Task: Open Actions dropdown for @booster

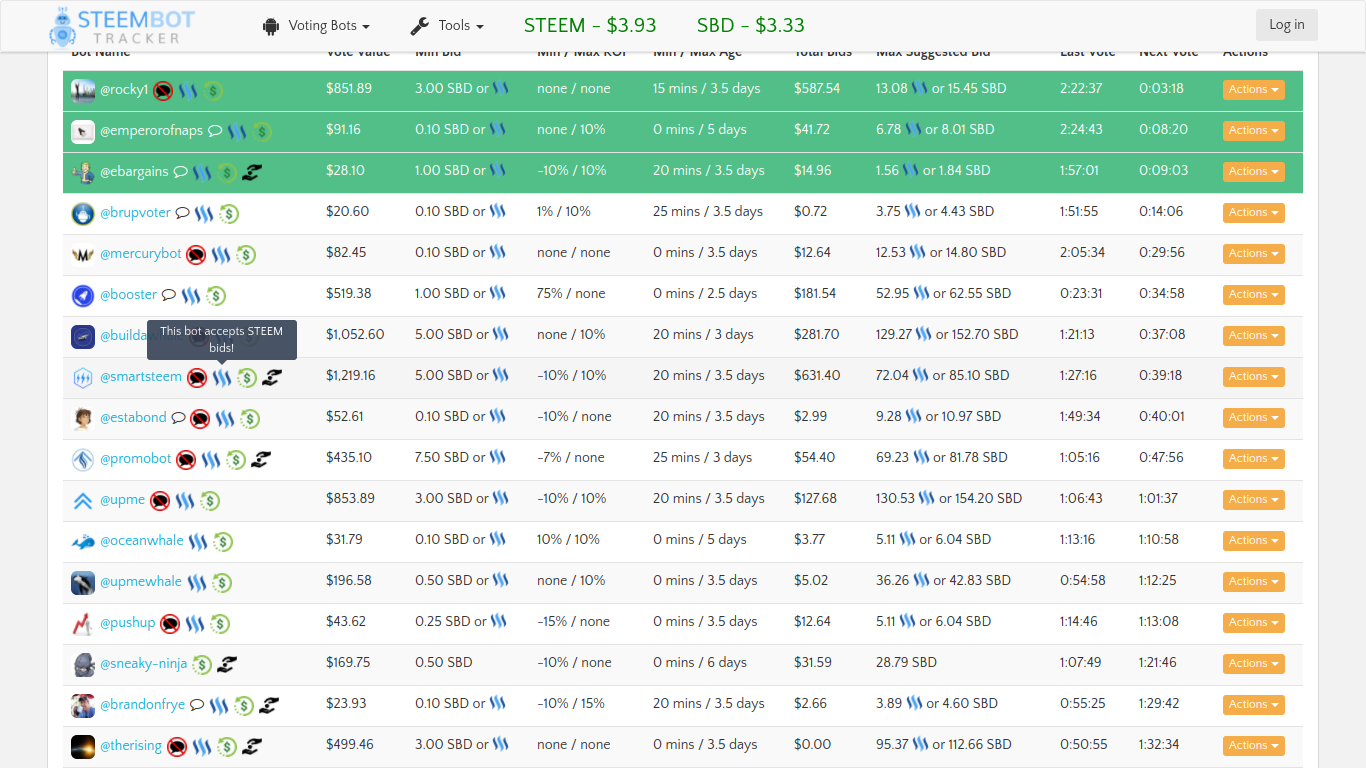Action: (1254, 295)
